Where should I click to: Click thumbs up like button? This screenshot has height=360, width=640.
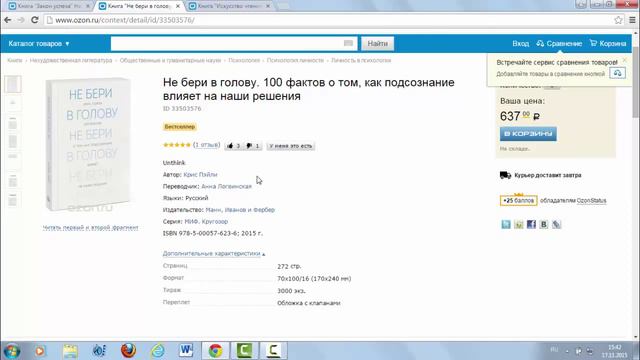(234, 146)
